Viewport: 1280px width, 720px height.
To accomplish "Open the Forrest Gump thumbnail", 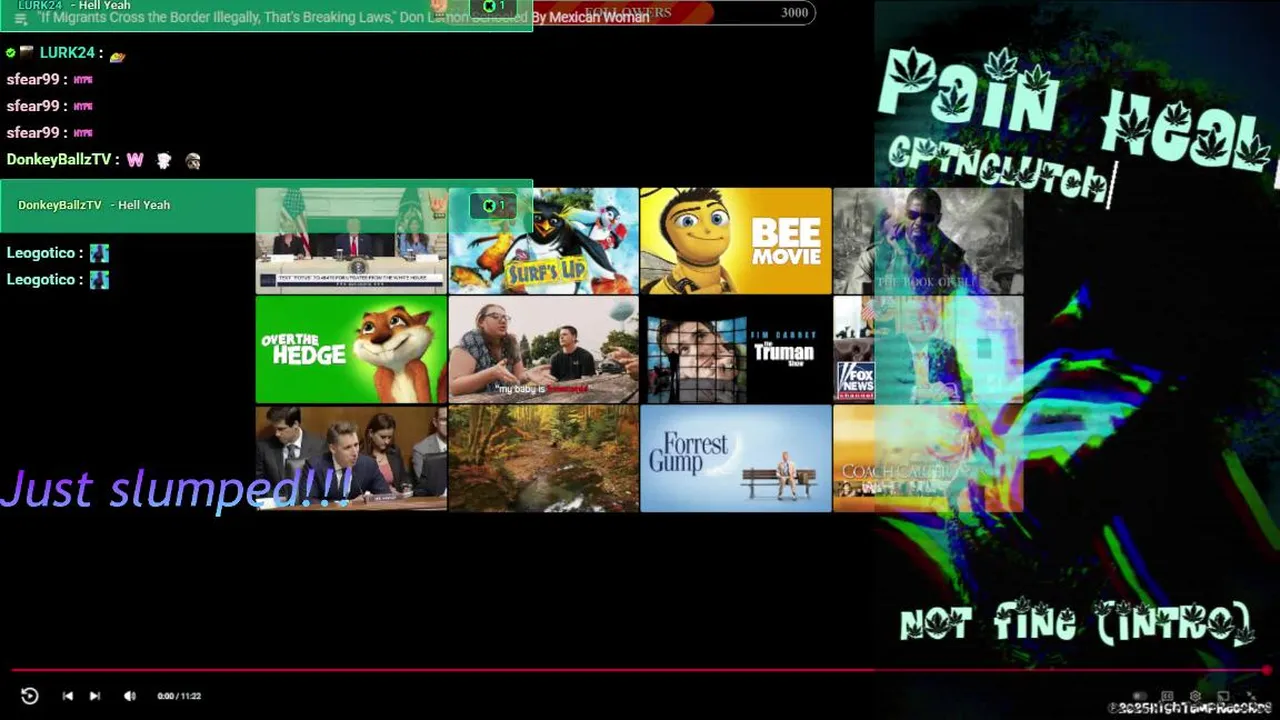I will click(736, 458).
